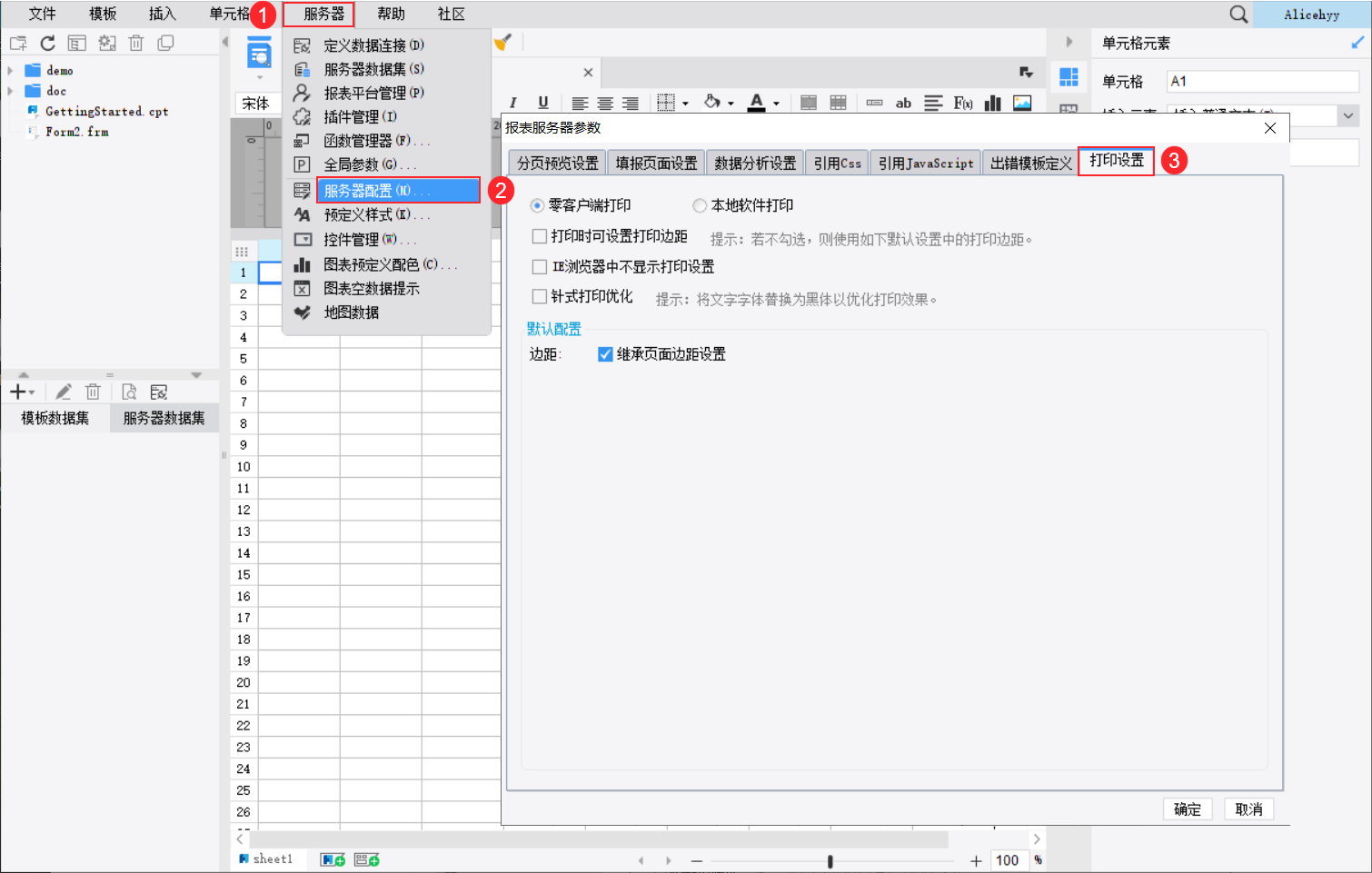The height and width of the screenshot is (873, 1372).
Task: Uncheck 继承页面边距设置
Action: click(x=605, y=354)
